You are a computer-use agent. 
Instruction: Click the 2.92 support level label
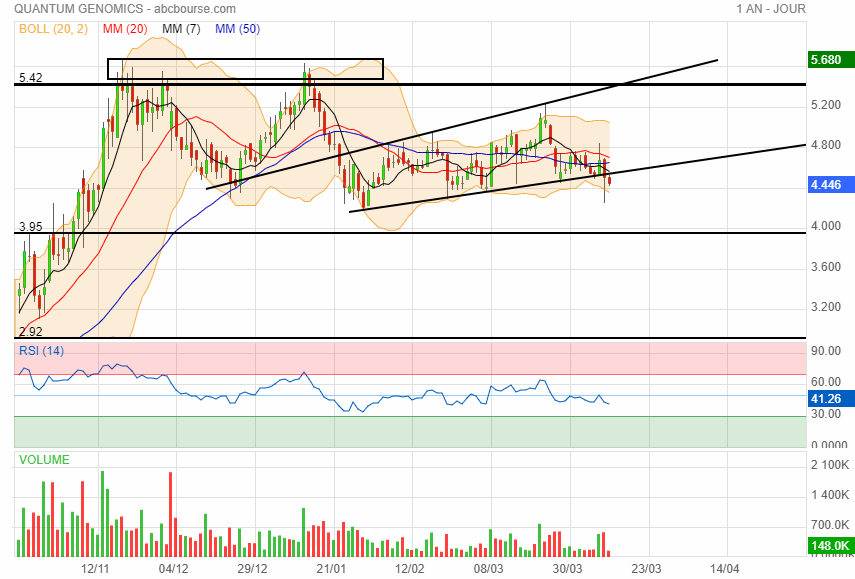[x=31, y=331]
